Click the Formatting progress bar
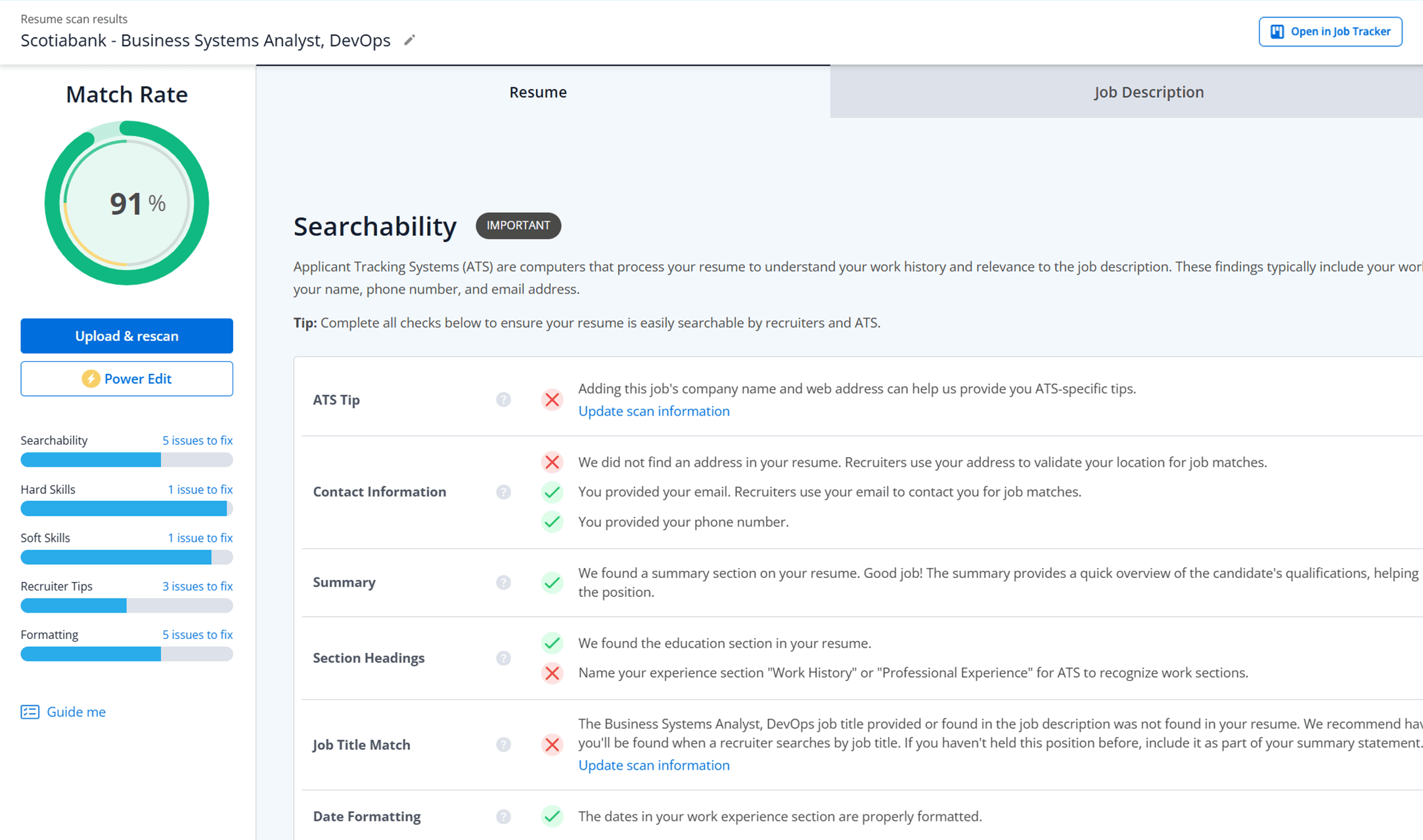The image size is (1423, 840). tap(127, 654)
